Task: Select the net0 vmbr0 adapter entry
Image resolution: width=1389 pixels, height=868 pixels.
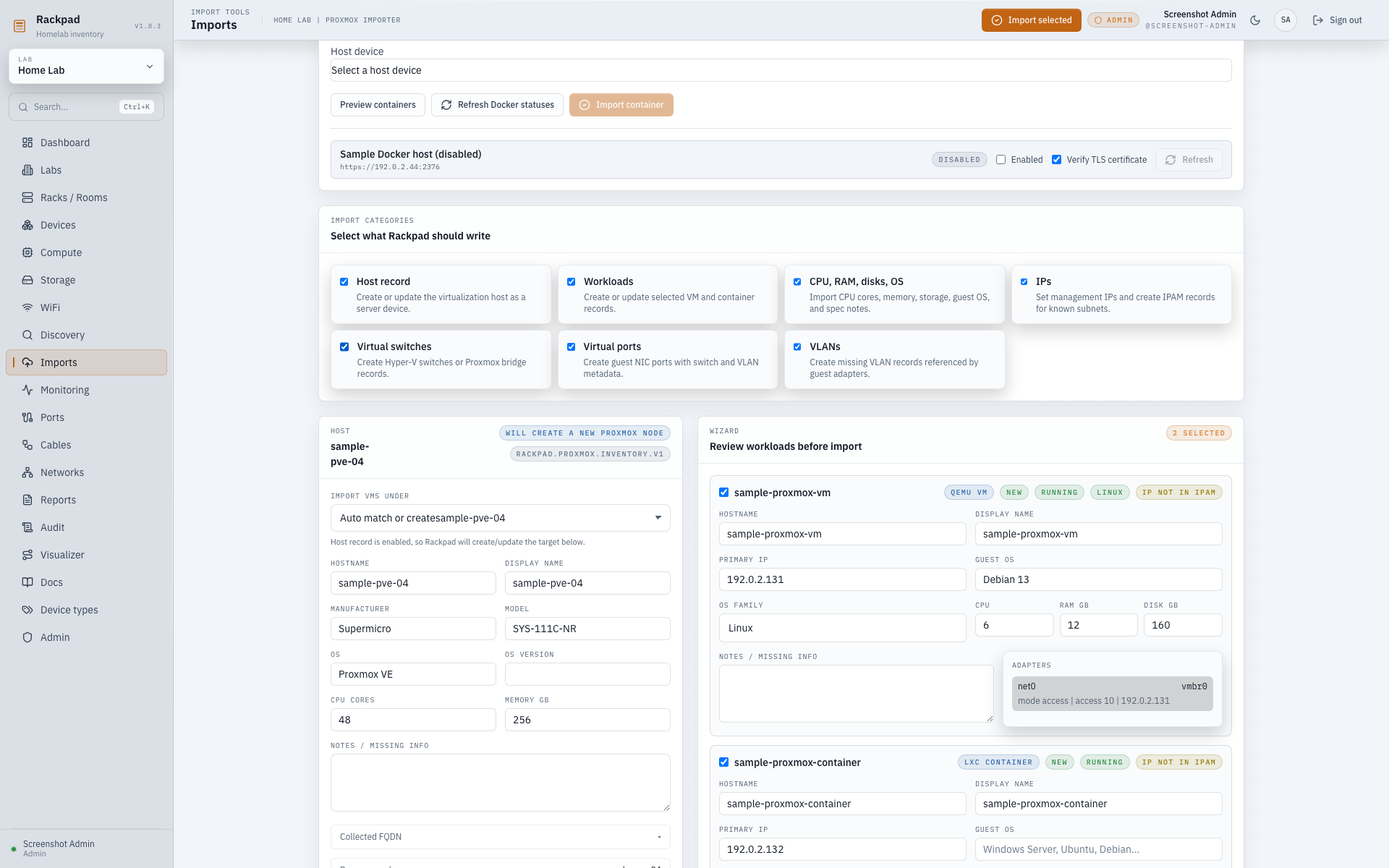Action: (1112, 694)
